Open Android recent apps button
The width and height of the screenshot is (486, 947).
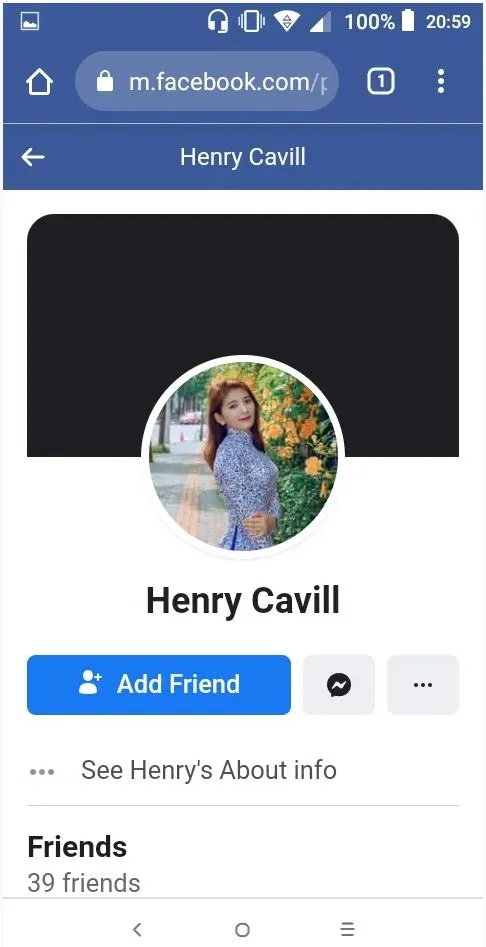[x=347, y=929]
